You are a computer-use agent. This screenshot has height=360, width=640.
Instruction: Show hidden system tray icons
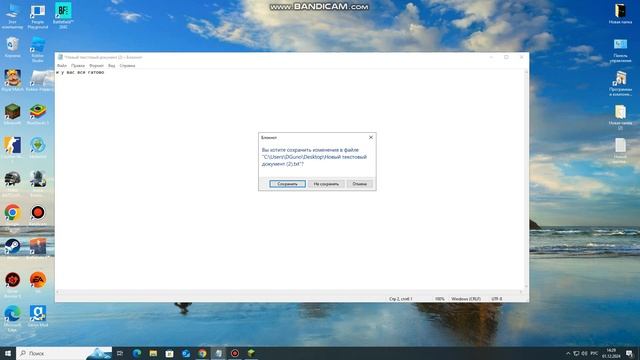click(x=568, y=353)
